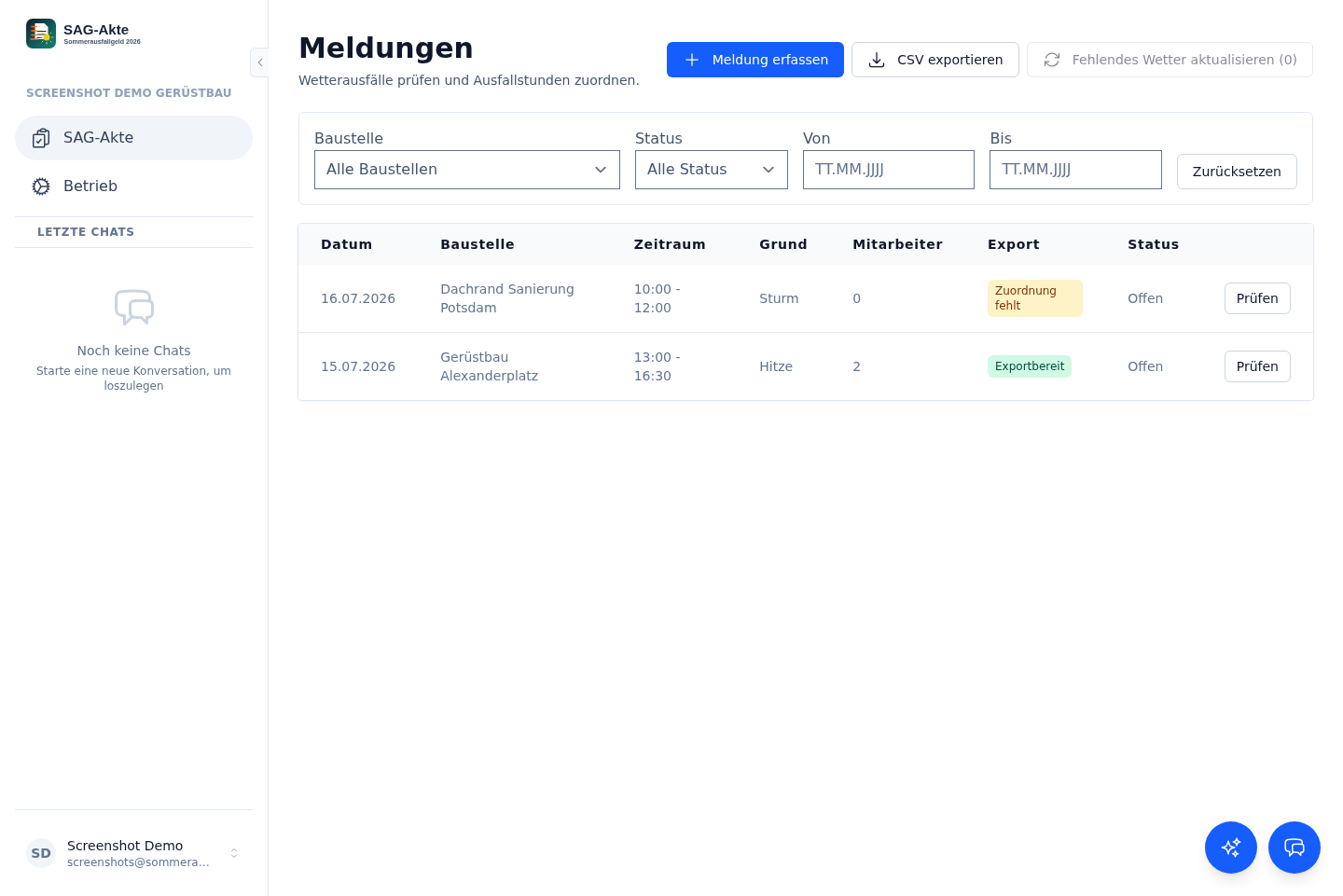Click Prüfen for Gerüstbau Alexanderplatz
The height and width of the screenshot is (896, 1343).
(1257, 366)
